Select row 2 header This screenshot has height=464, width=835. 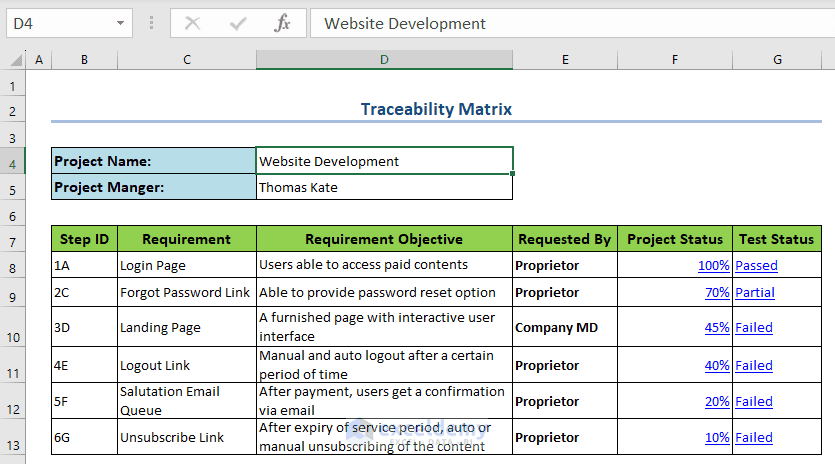[12, 111]
